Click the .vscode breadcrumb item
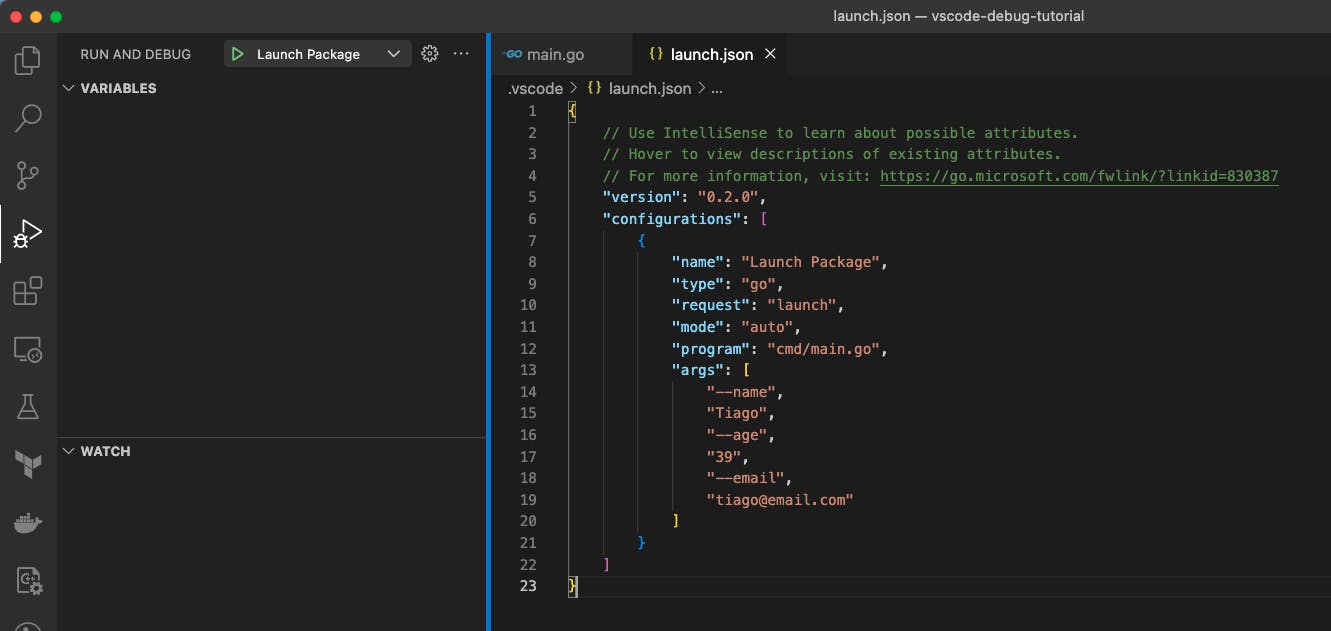This screenshot has width=1331, height=631. pos(534,88)
